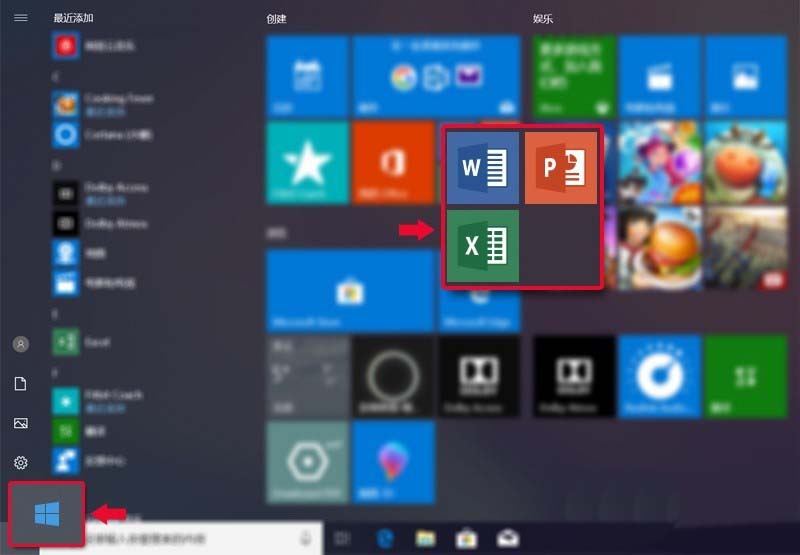Open Mail on the taskbar
The height and width of the screenshot is (555, 800).
pyautogui.click(x=508, y=538)
